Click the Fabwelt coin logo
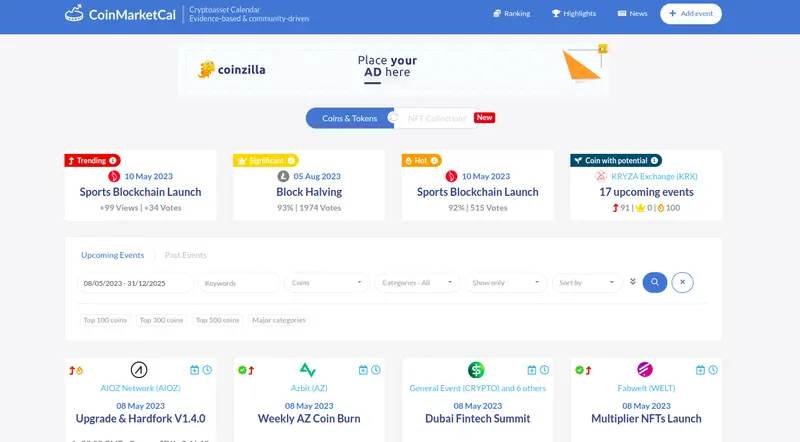Image resolution: width=800 pixels, height=442 pixels. [645, 370]
